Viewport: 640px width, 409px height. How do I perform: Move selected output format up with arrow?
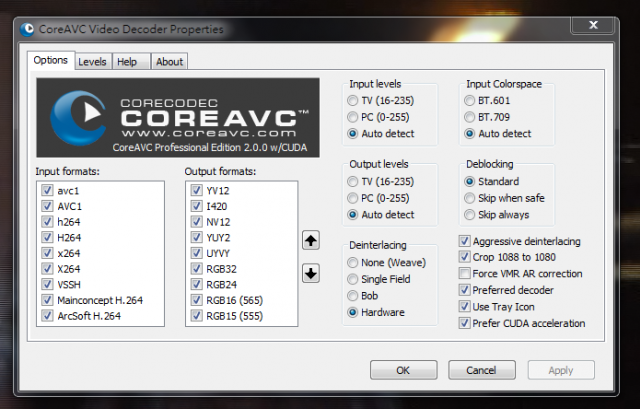click(x=311, y=240)
